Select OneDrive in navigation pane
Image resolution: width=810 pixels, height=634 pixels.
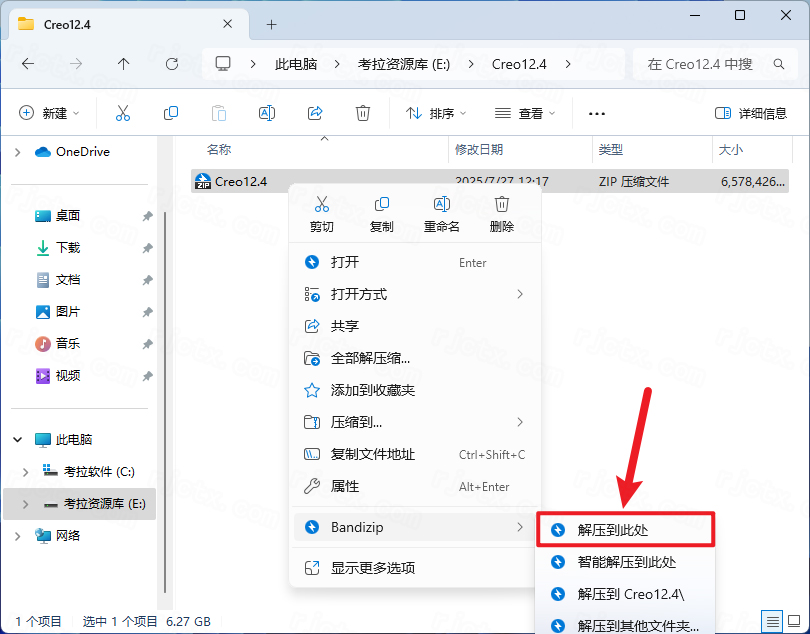click(72, 152)
